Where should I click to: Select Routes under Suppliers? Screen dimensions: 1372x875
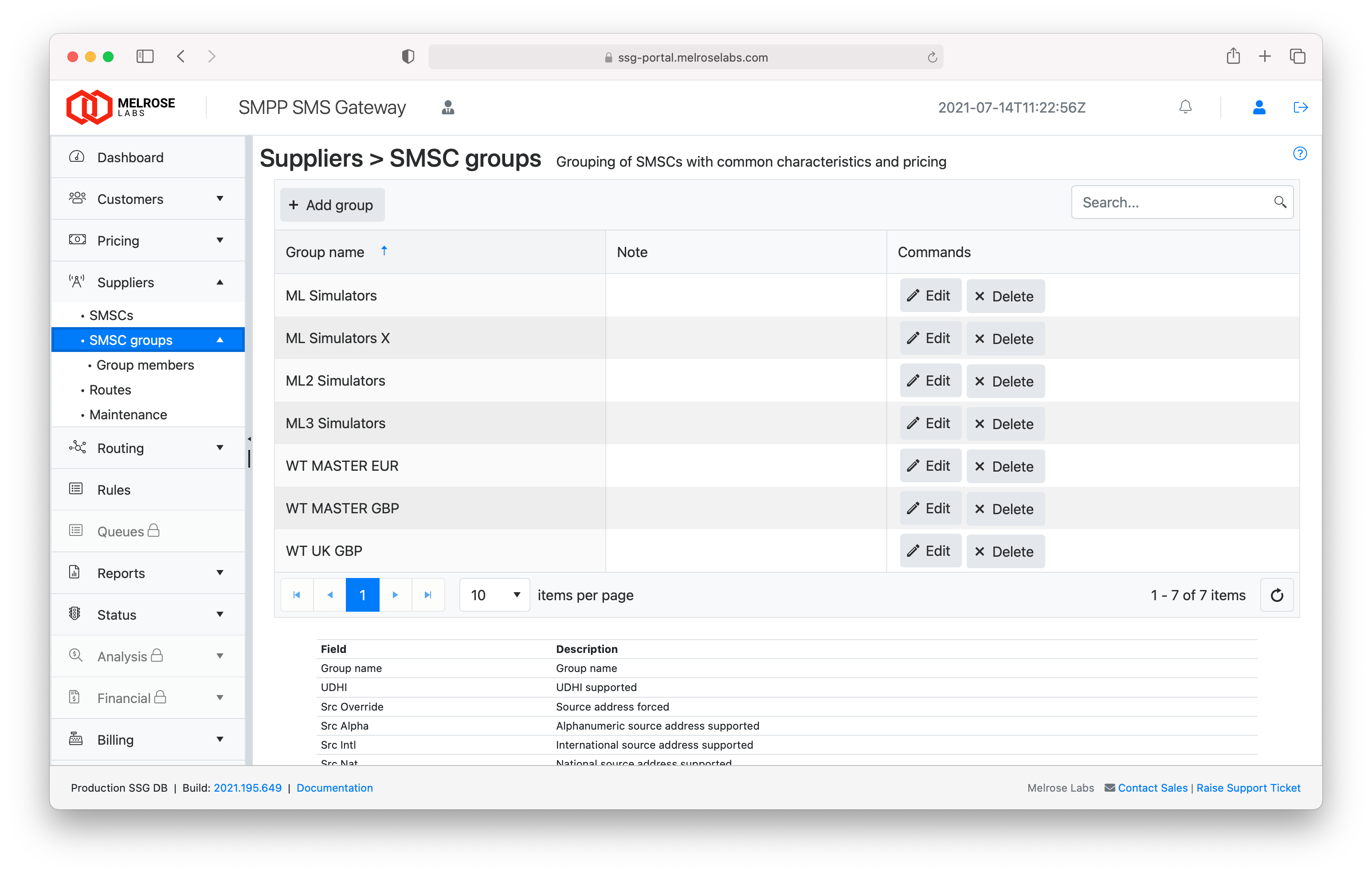click(x=110, y=390)
